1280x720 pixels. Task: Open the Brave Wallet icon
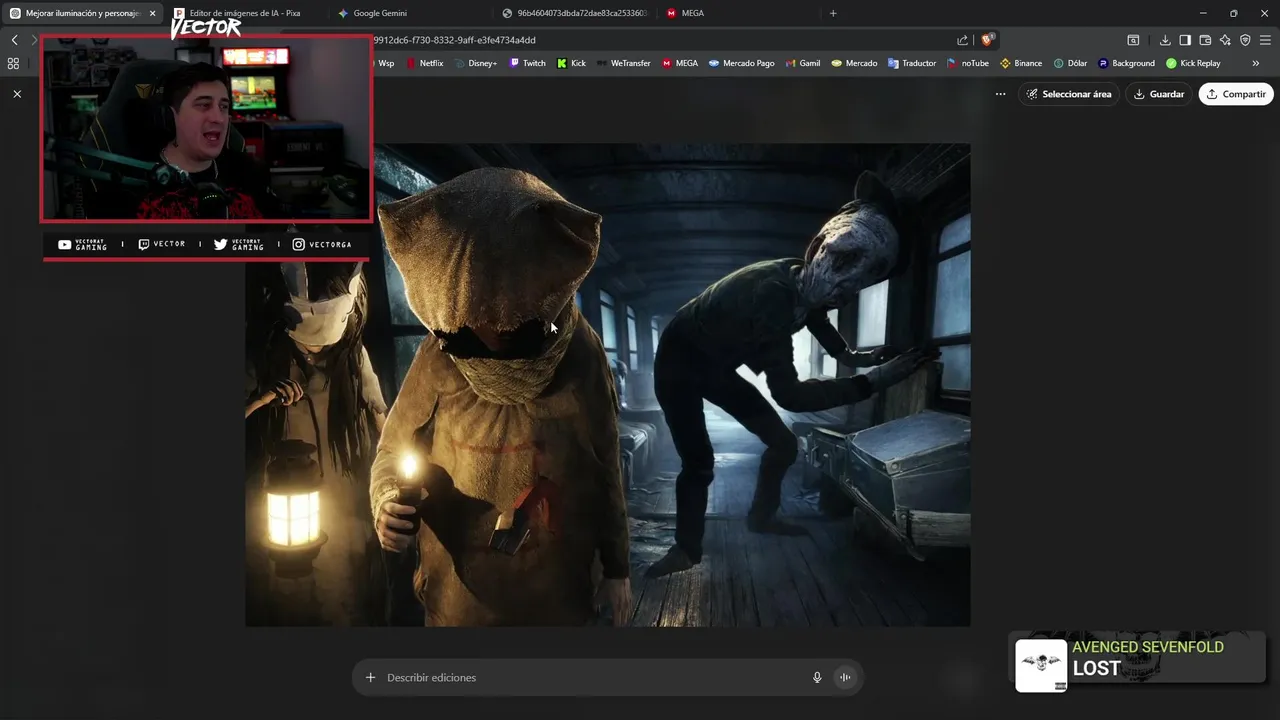pyautogui.click(x=1205, y=40)
